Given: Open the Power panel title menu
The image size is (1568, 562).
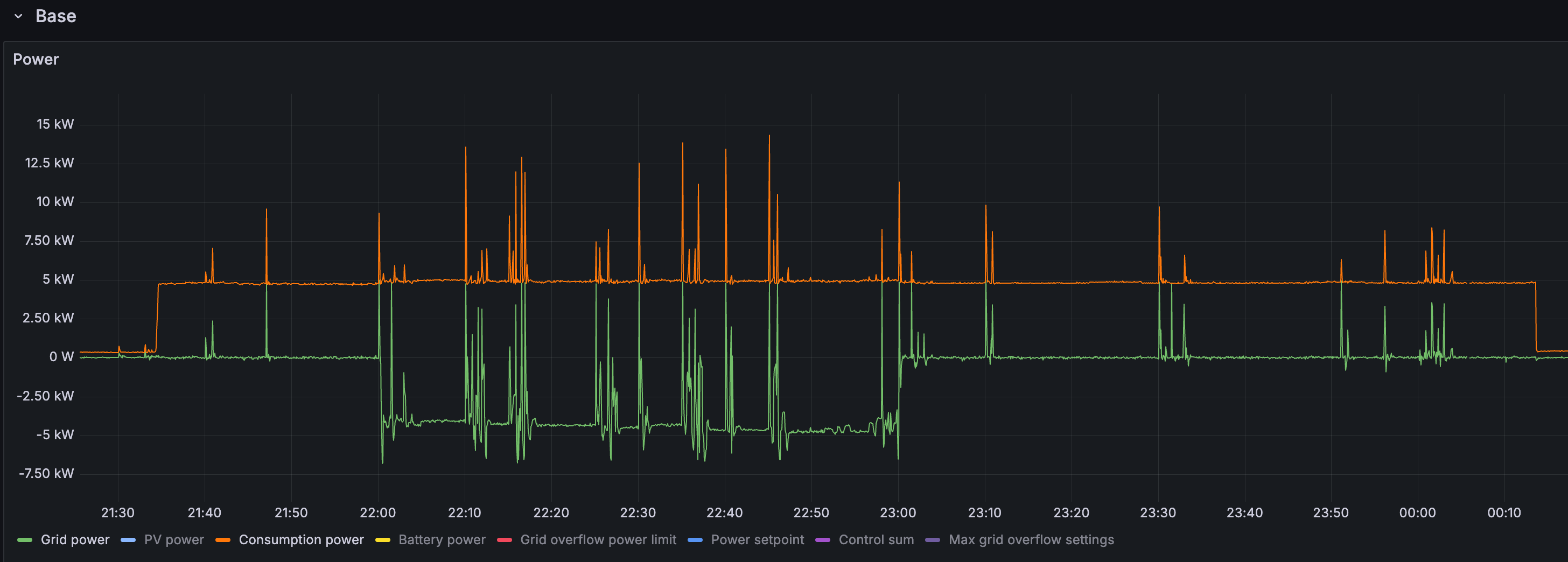Looking at the screenshot, I should [x=36, y=59].
